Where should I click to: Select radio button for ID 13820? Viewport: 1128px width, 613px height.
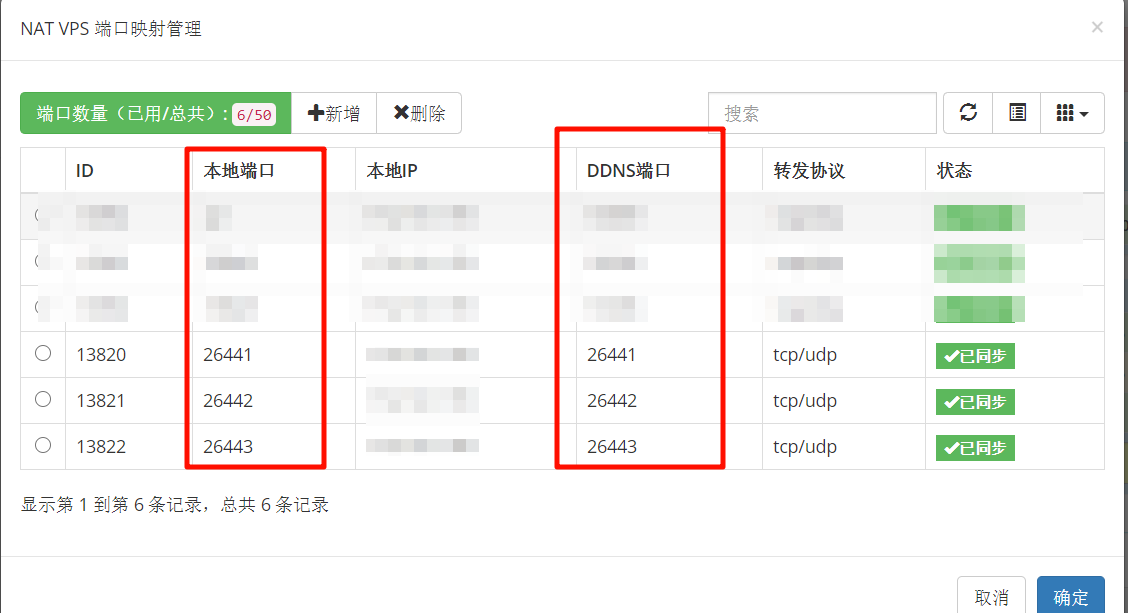pos(43,353)
